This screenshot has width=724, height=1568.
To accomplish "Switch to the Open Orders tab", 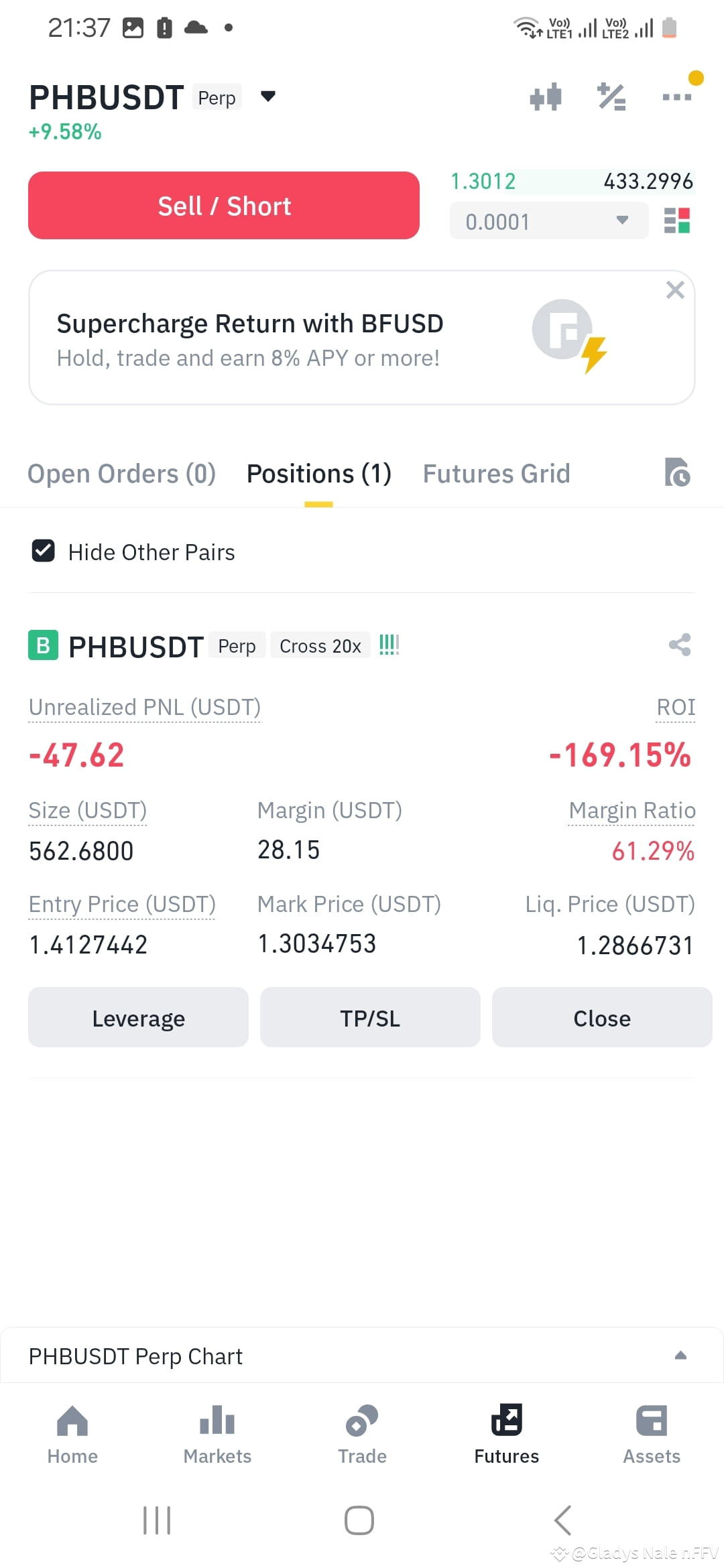I will tap(121, 474).
